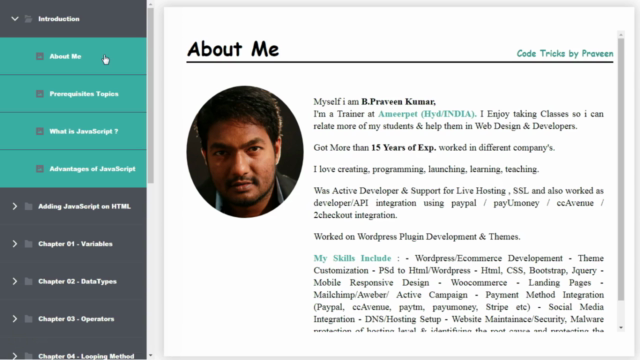Open the About Me lesson
The image size is (640, 360).
[73, 56]
